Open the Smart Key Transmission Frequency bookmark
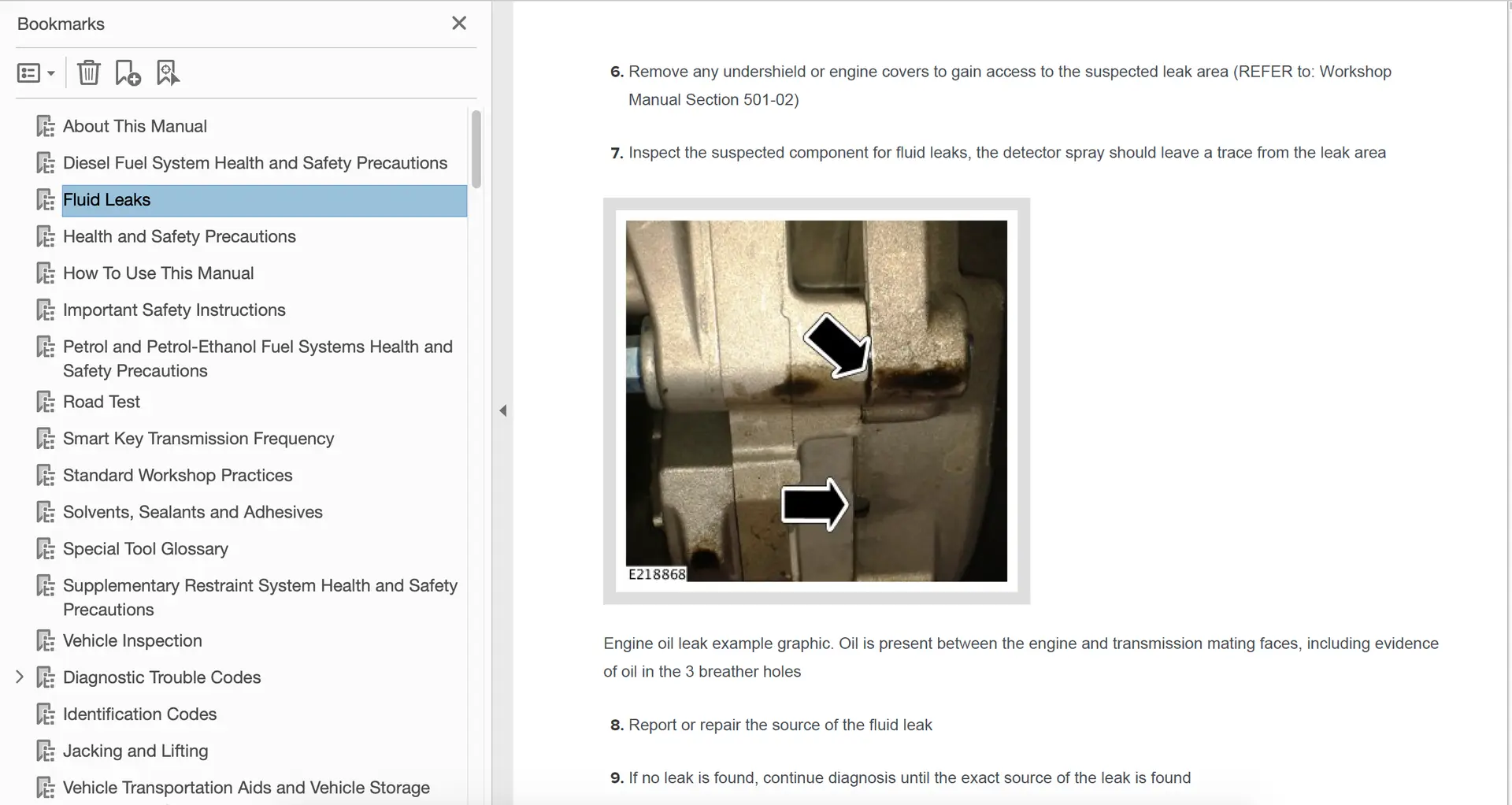 click(x=198, y=439)
